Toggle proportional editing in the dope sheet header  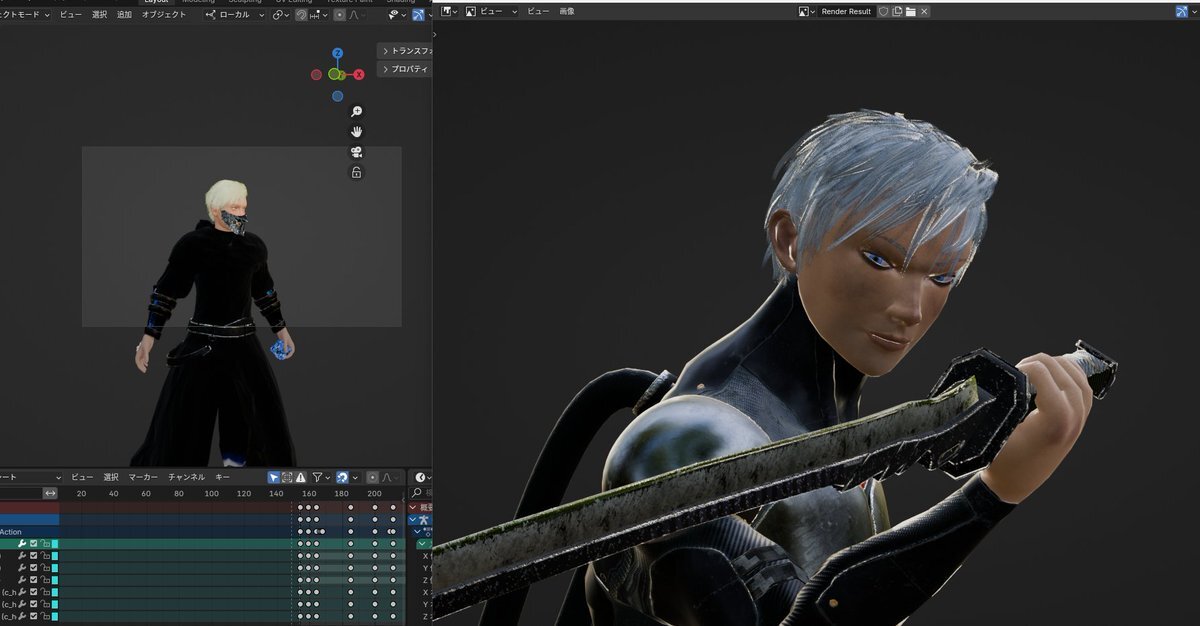(x=373, y=477)
